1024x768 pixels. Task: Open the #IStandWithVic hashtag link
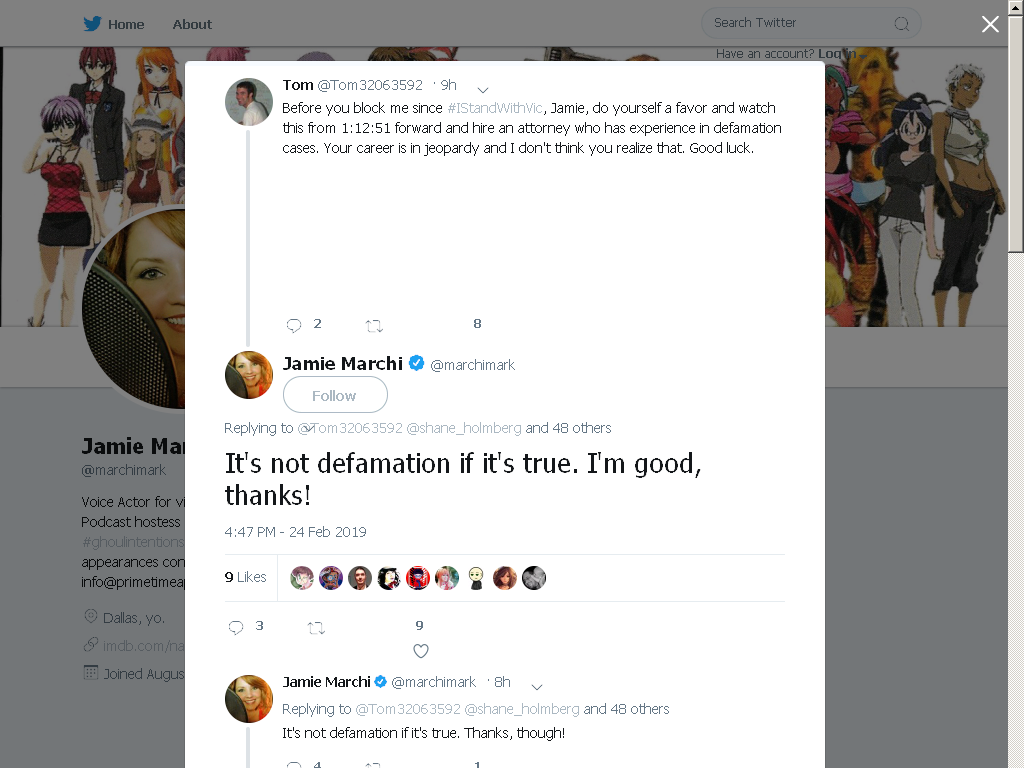[495, 108]
